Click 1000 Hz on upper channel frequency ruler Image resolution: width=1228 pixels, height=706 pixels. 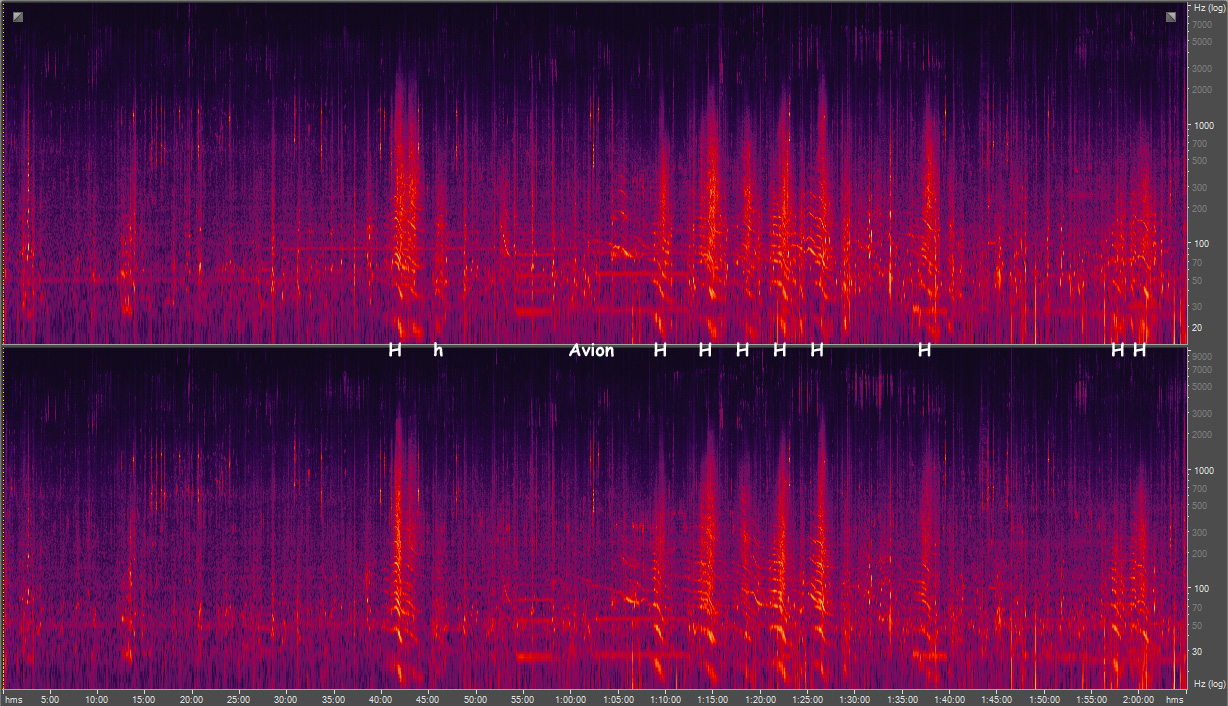click(1200, 126)
